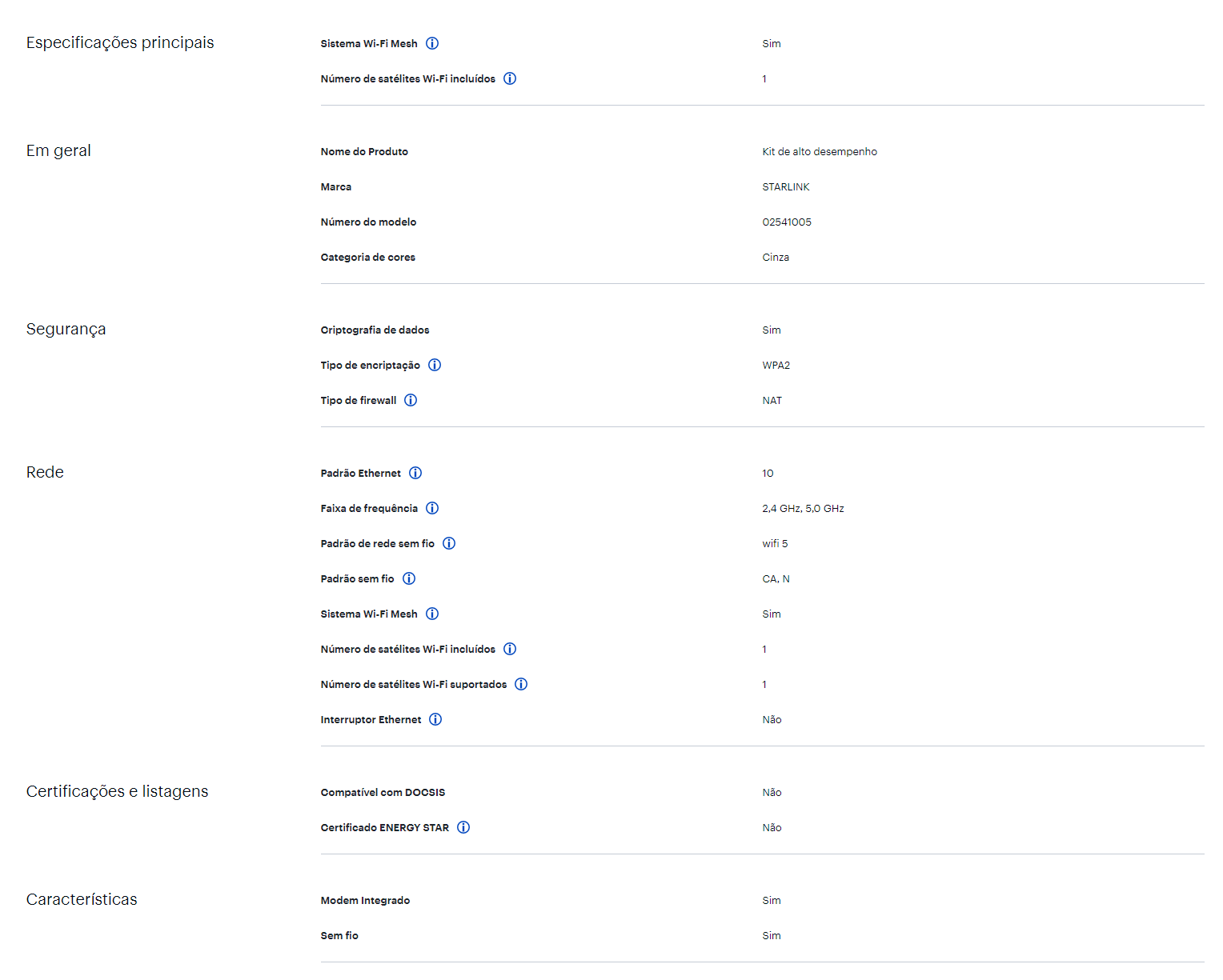Screen dimensions: 1223x980
Task: Open info icon for Sistema Wi-Fi Mesh in Especificações principais
Action: click(432, 43)
